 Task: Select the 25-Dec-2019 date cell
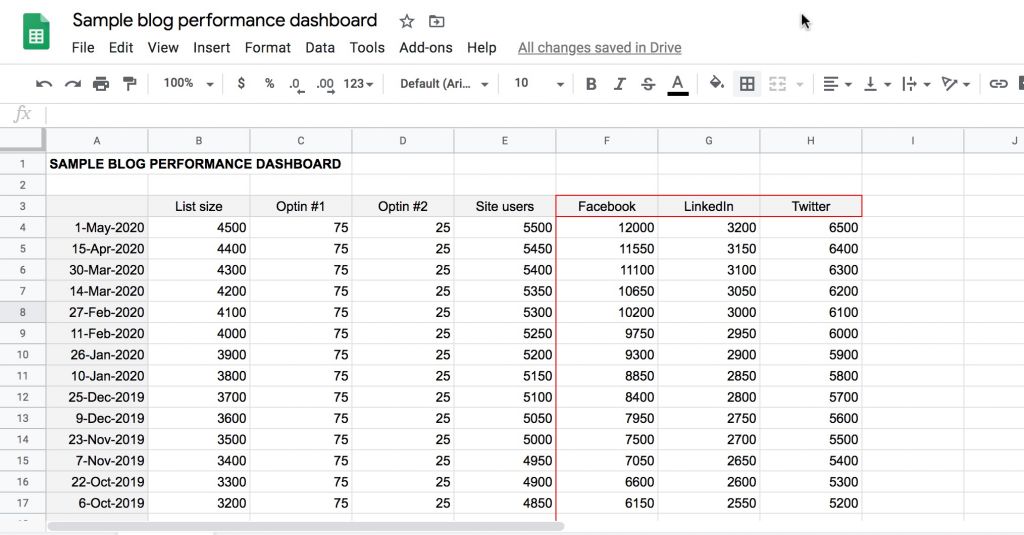(x=97, y=397)
